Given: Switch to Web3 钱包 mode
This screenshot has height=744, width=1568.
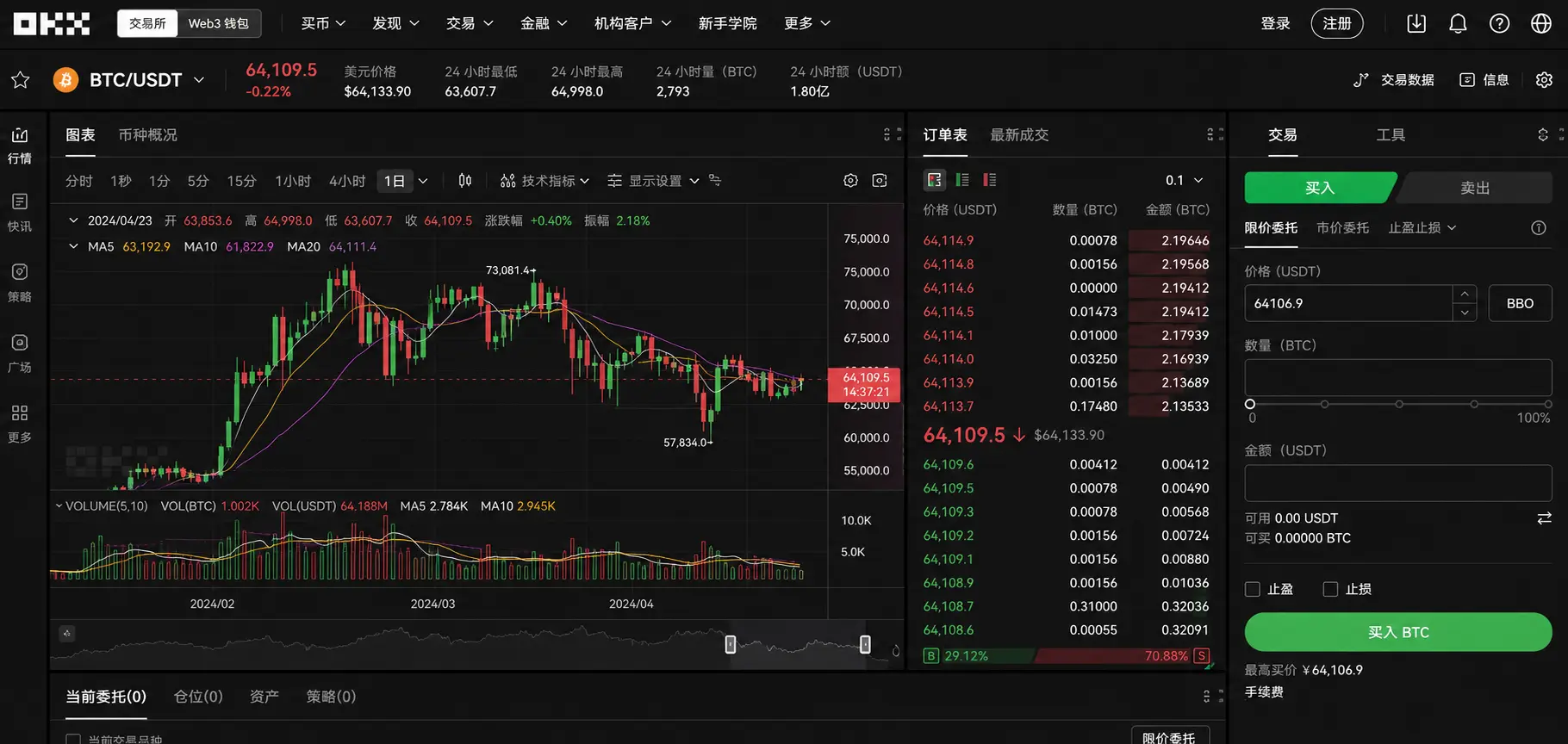Looking at the screenshot, I should 219,23.
